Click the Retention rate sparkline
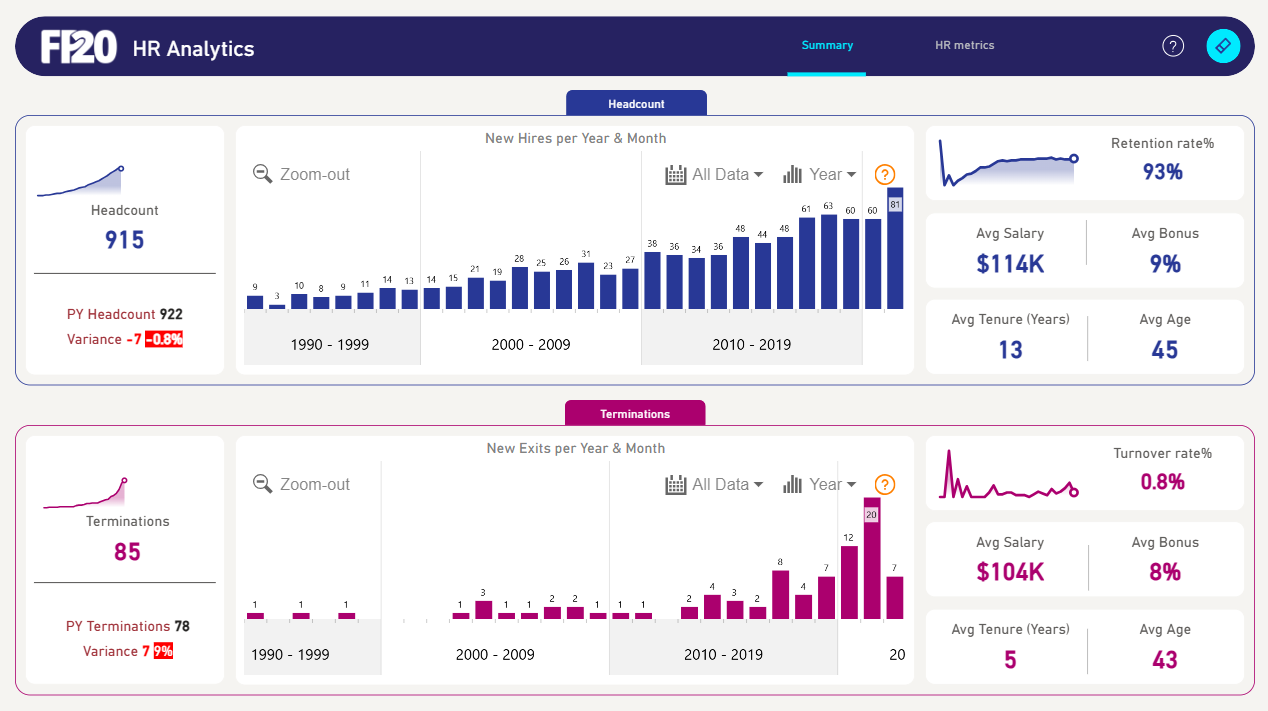This screenshot has width=1268, height=711. 1008,164
